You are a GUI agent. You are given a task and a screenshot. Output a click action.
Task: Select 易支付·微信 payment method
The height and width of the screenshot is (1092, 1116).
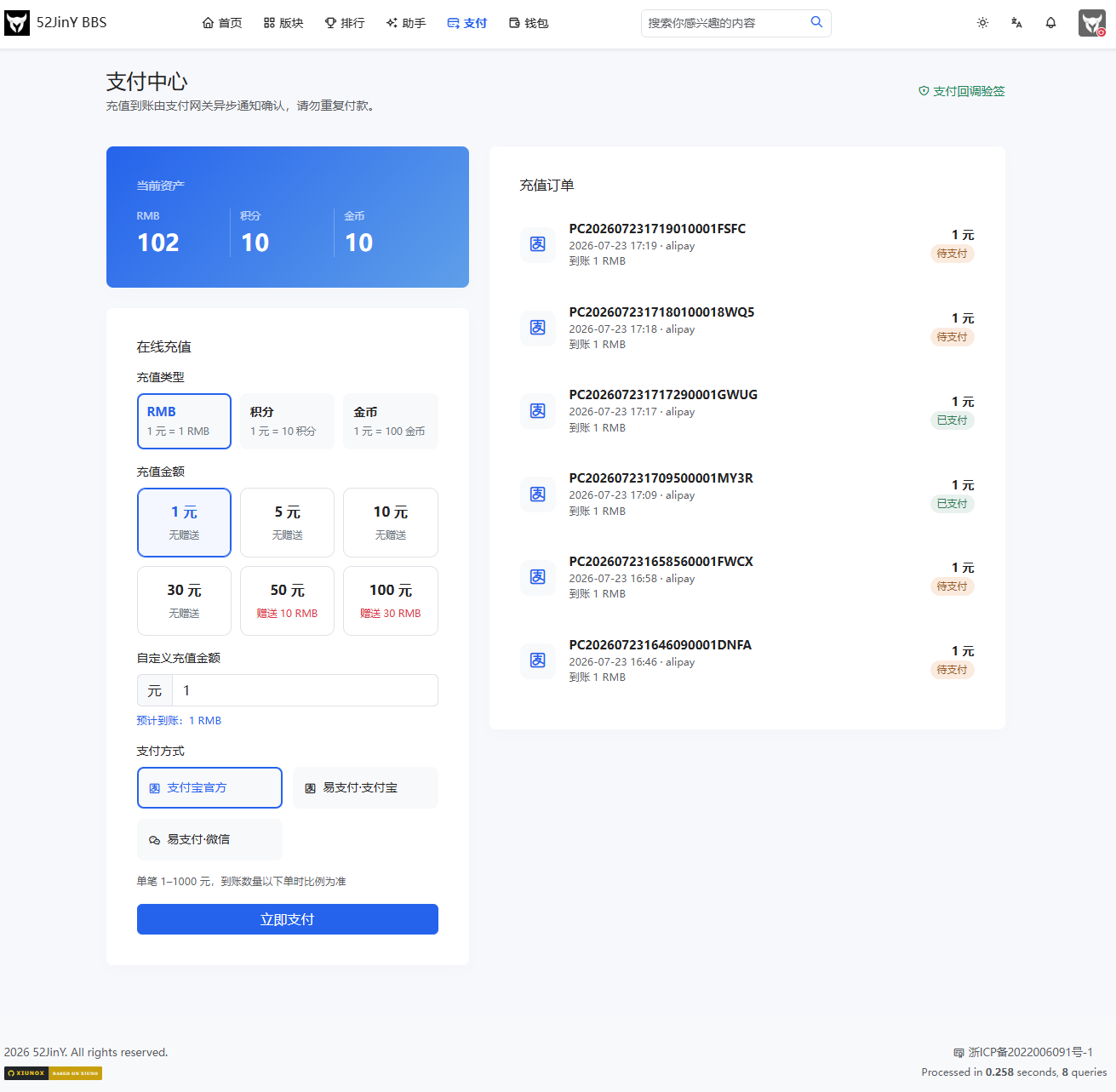pyautogui.click(x=209, y=839)
